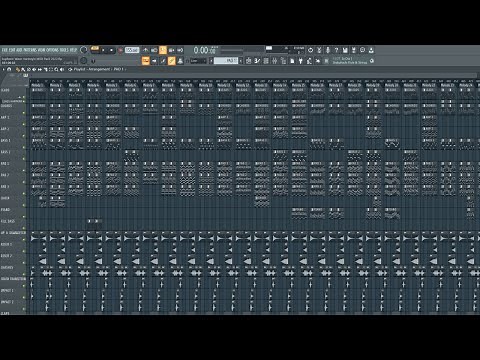
Task: Open the Channel Rack view icon
Action: tap(163, 61)
